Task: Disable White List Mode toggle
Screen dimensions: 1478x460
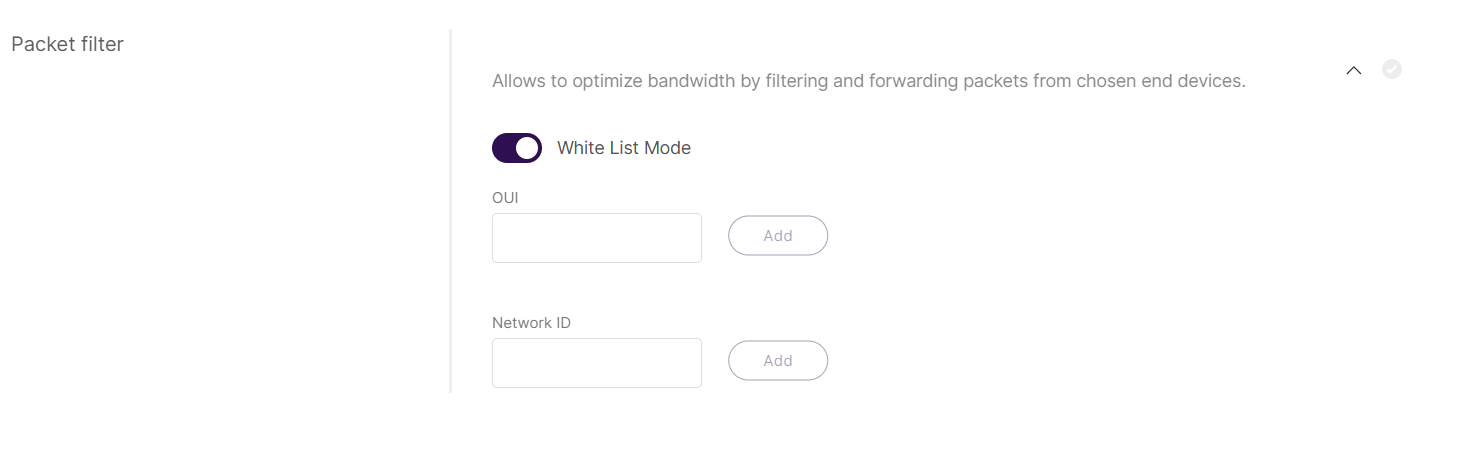Action: [x=517, y=148]
